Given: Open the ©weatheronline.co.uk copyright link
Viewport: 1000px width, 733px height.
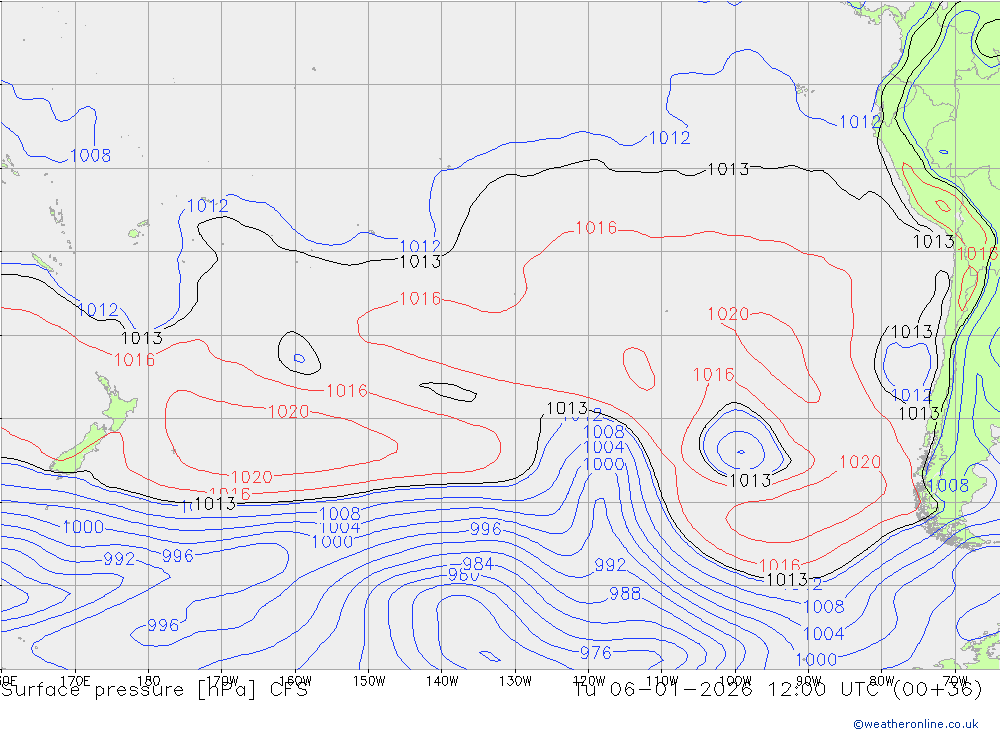Looking at the screenshot, I should coord(916,724).
